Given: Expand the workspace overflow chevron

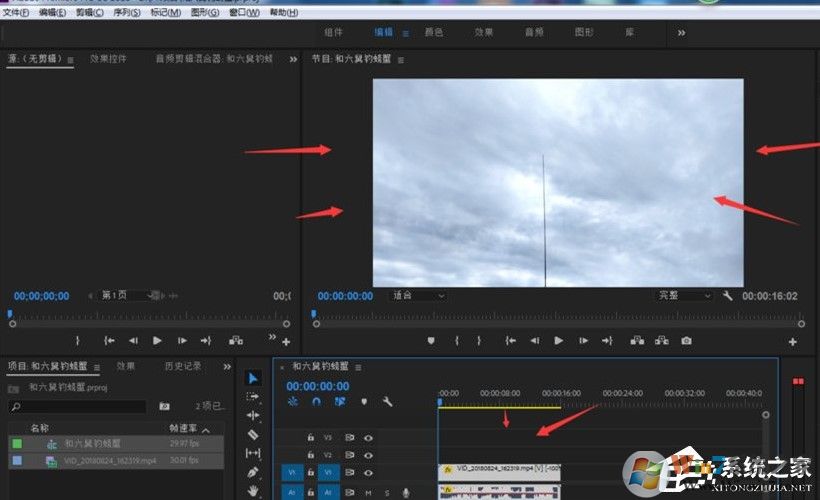Looking at the screenshot, I should point(681,32).
